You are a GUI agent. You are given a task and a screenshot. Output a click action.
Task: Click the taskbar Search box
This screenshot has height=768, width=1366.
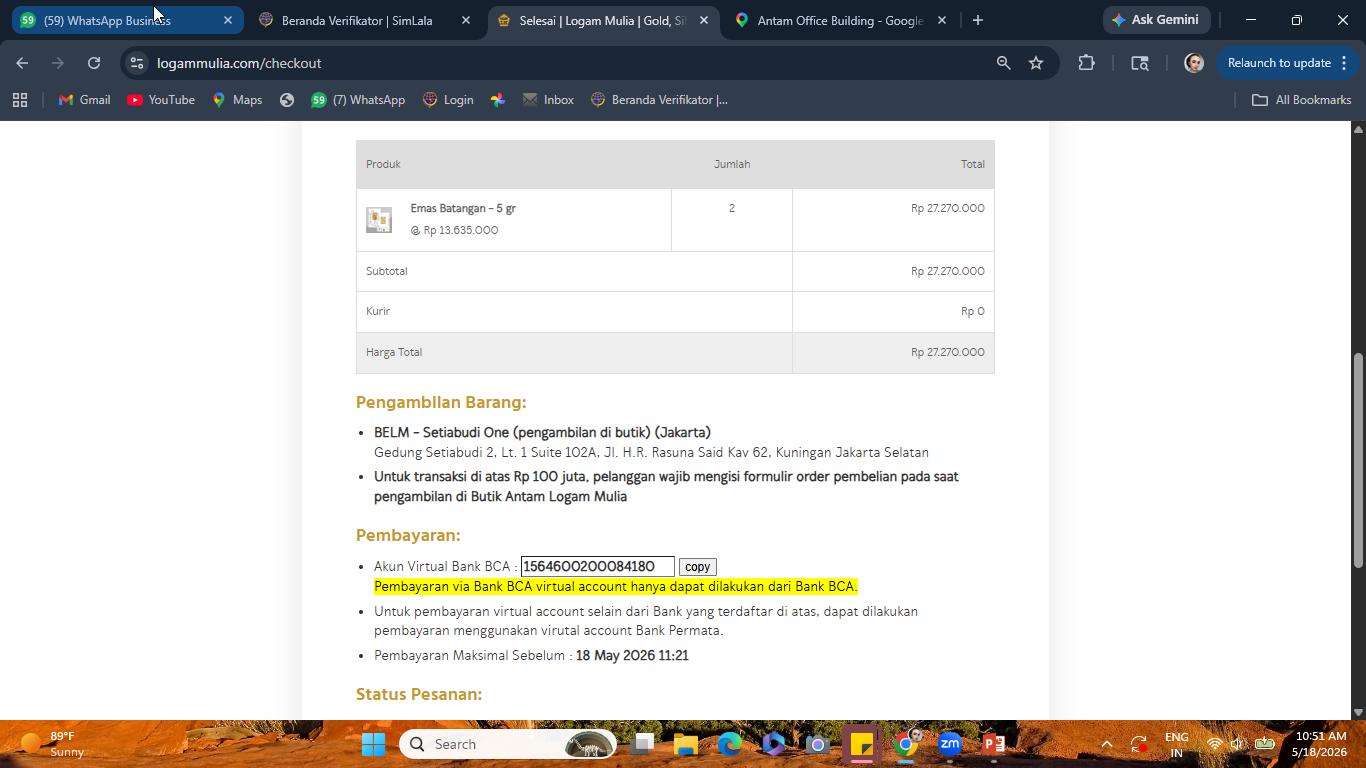(x=508, y=744)
